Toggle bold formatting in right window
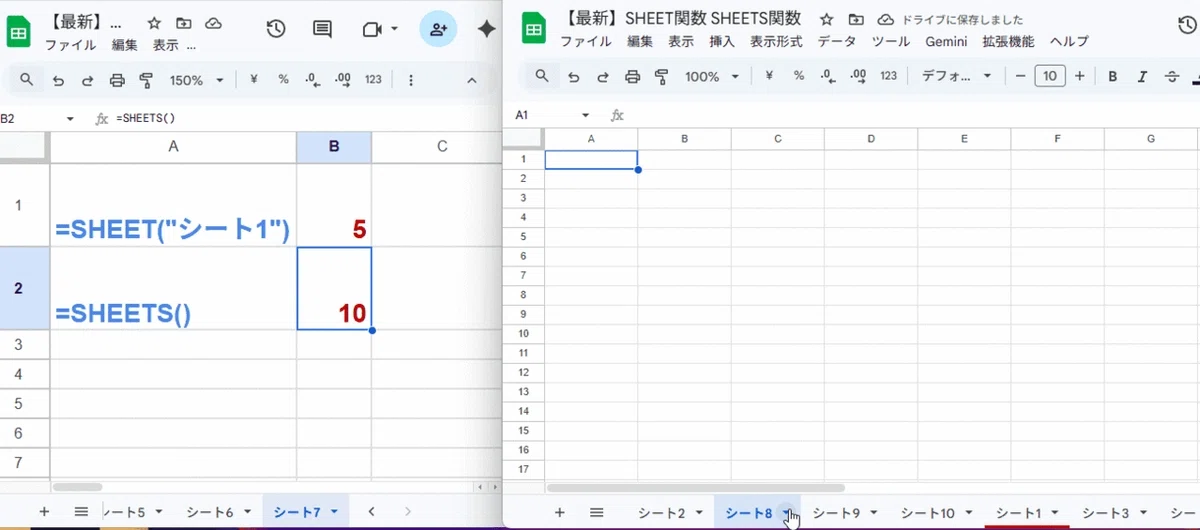1200x530 pixels. (1112, 76)
